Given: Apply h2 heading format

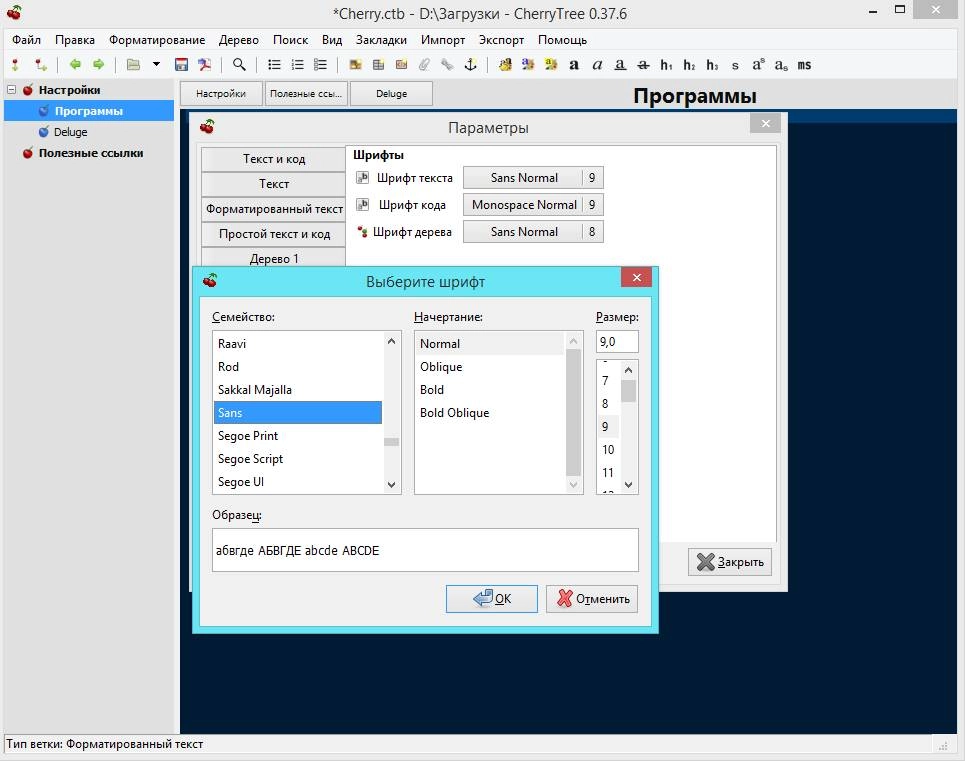Looking at the screenshot, I should pos(689,65).
